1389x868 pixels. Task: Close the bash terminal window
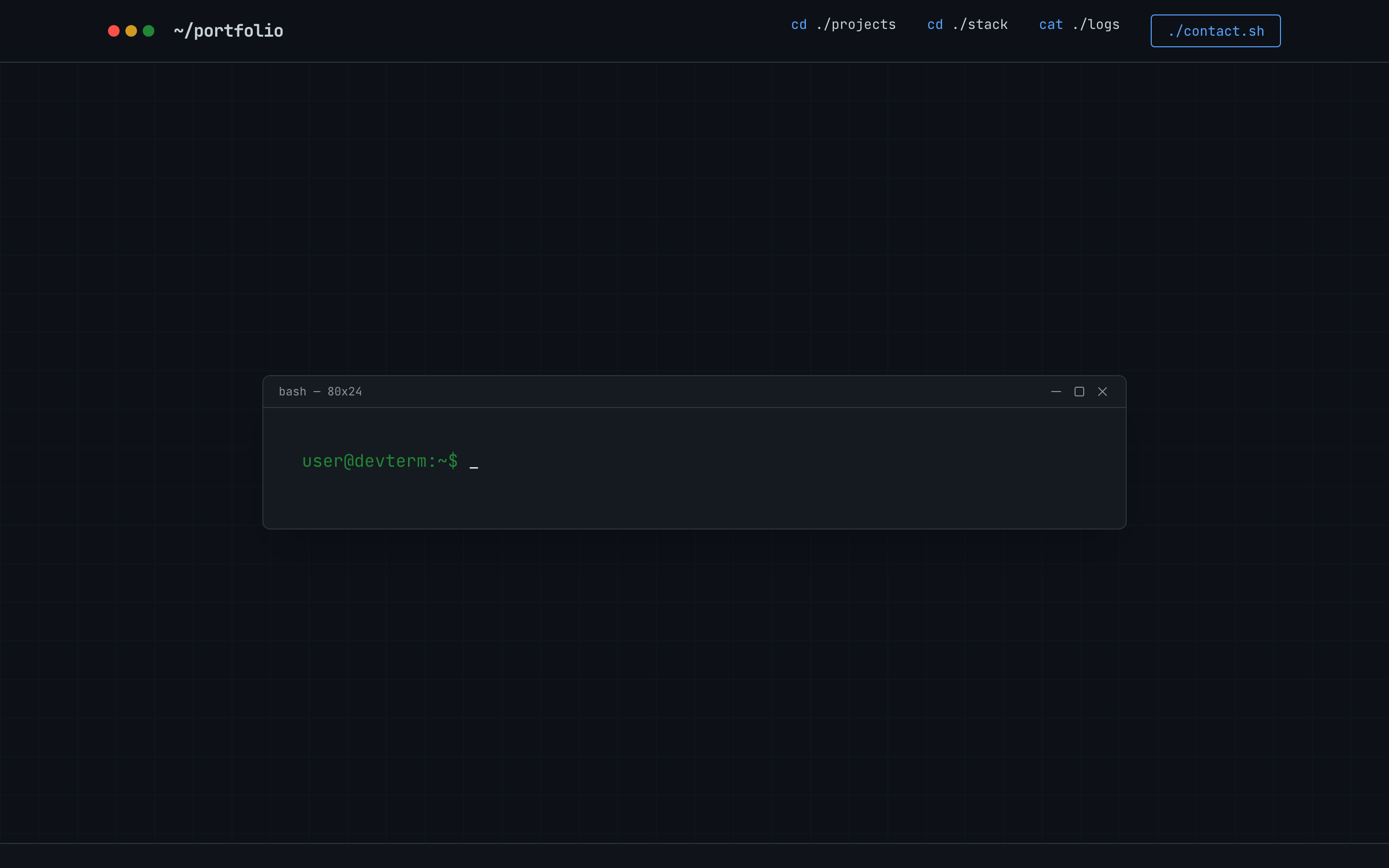(1103, 391)
